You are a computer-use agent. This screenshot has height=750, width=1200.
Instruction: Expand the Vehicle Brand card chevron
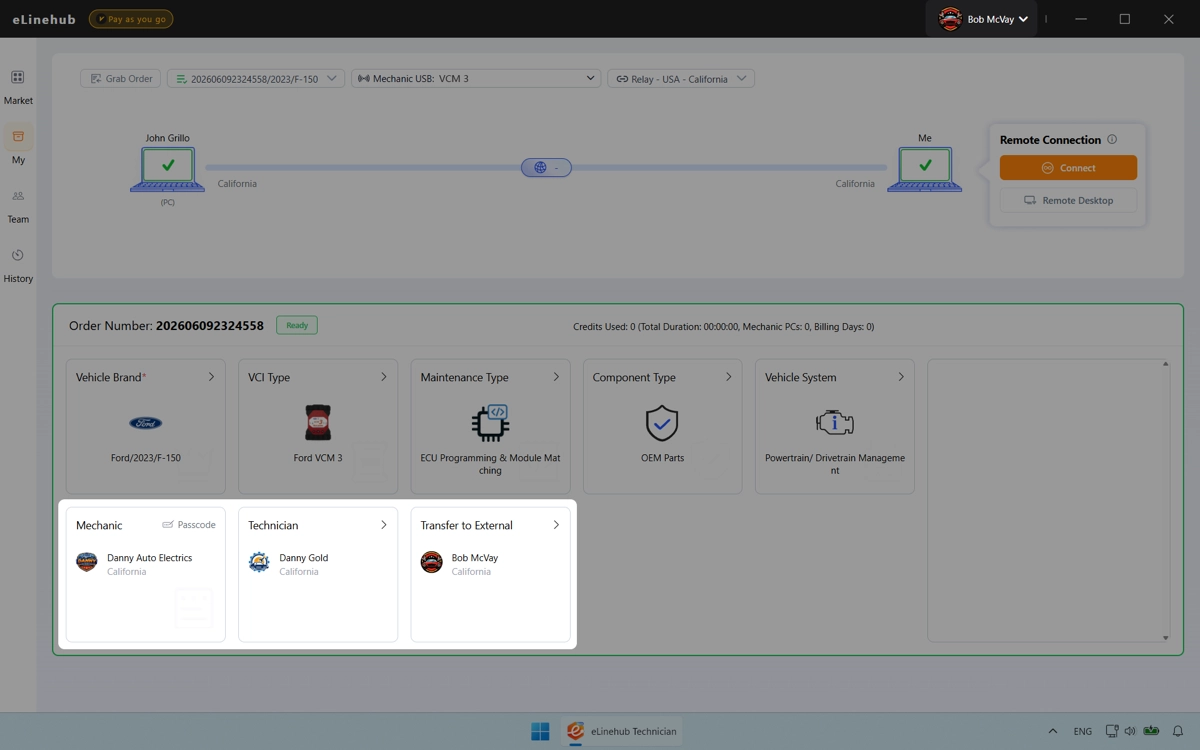211,377
